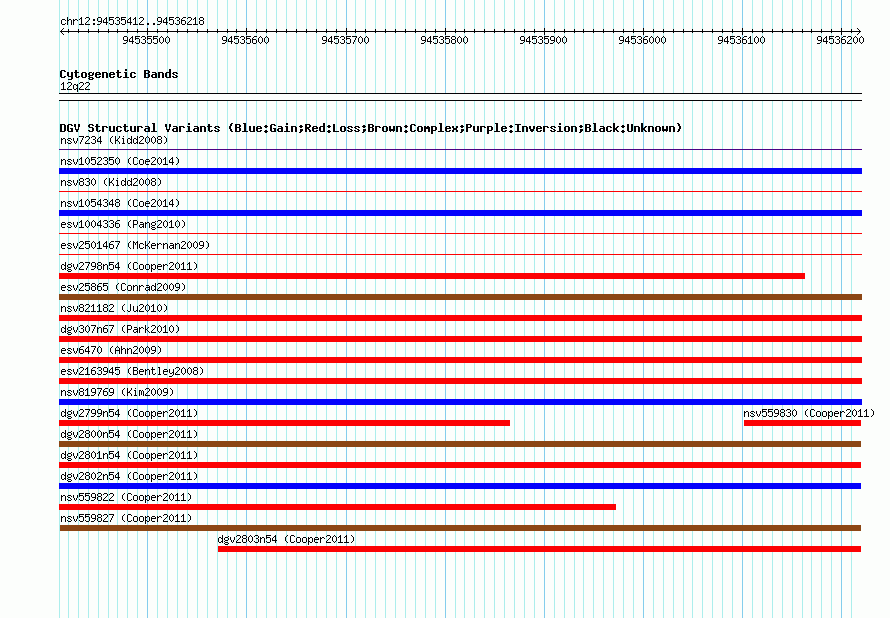Click the nsv559830 short red loss bar
This screenshot has height=618, width=890.
[803, 423]
